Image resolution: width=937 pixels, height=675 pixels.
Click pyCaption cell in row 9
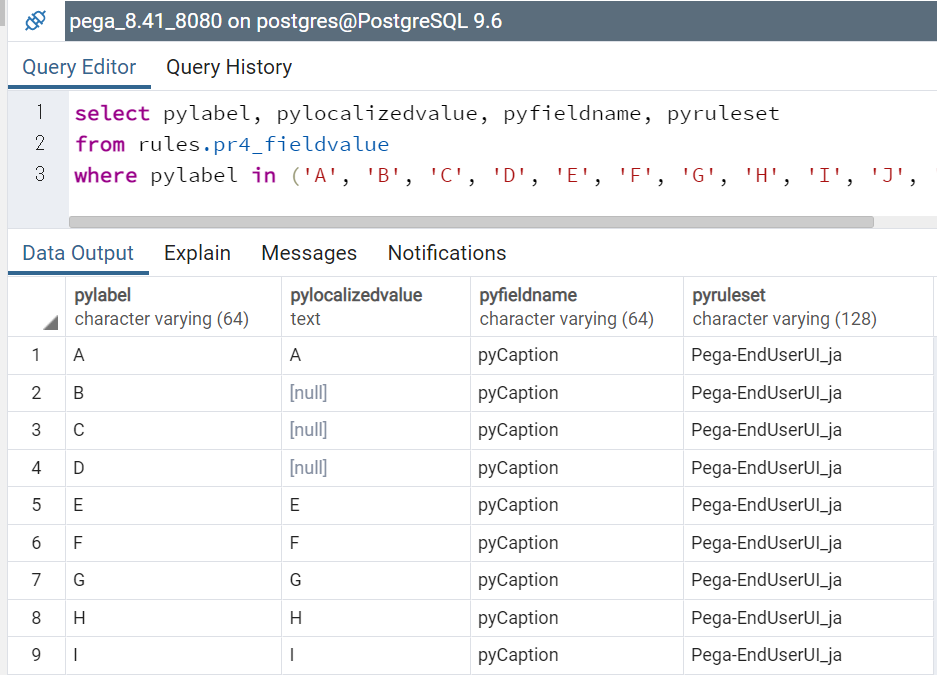577,655
